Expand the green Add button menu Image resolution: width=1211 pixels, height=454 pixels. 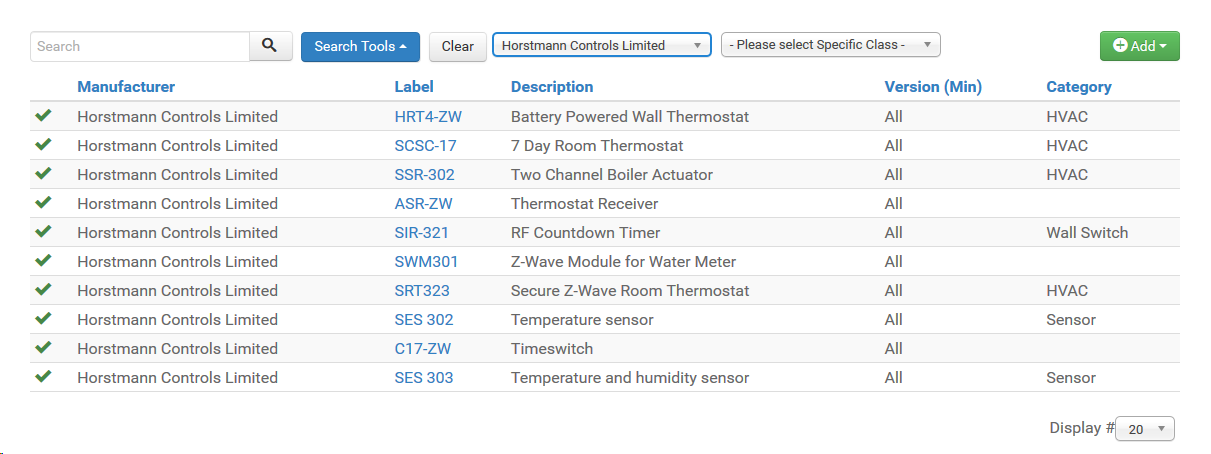coord(1140,46)
